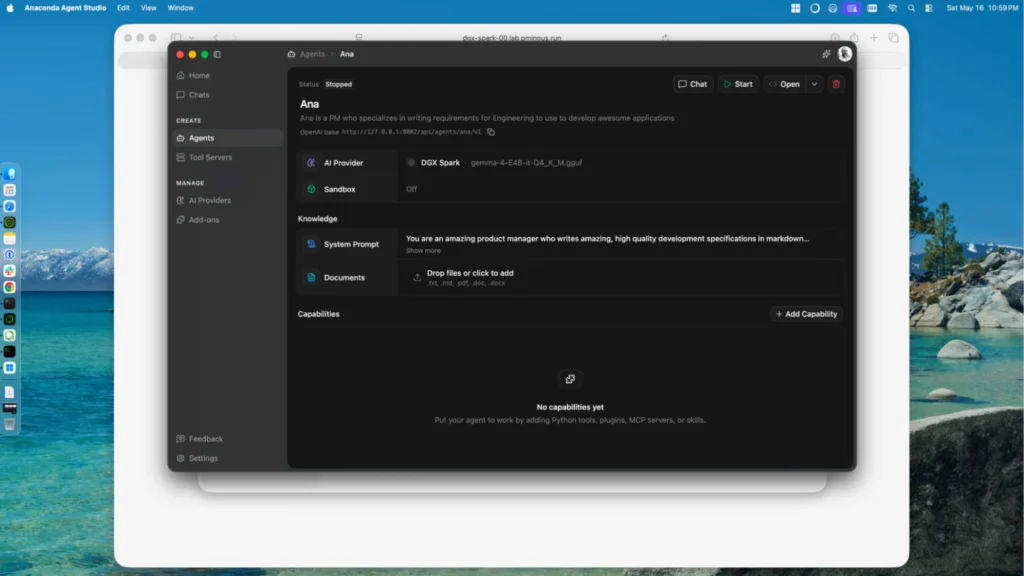Image resolution: width=1024 pixels, height=576 pixels.
Task: Open Finder from the Dock
Action: (10, 174)
